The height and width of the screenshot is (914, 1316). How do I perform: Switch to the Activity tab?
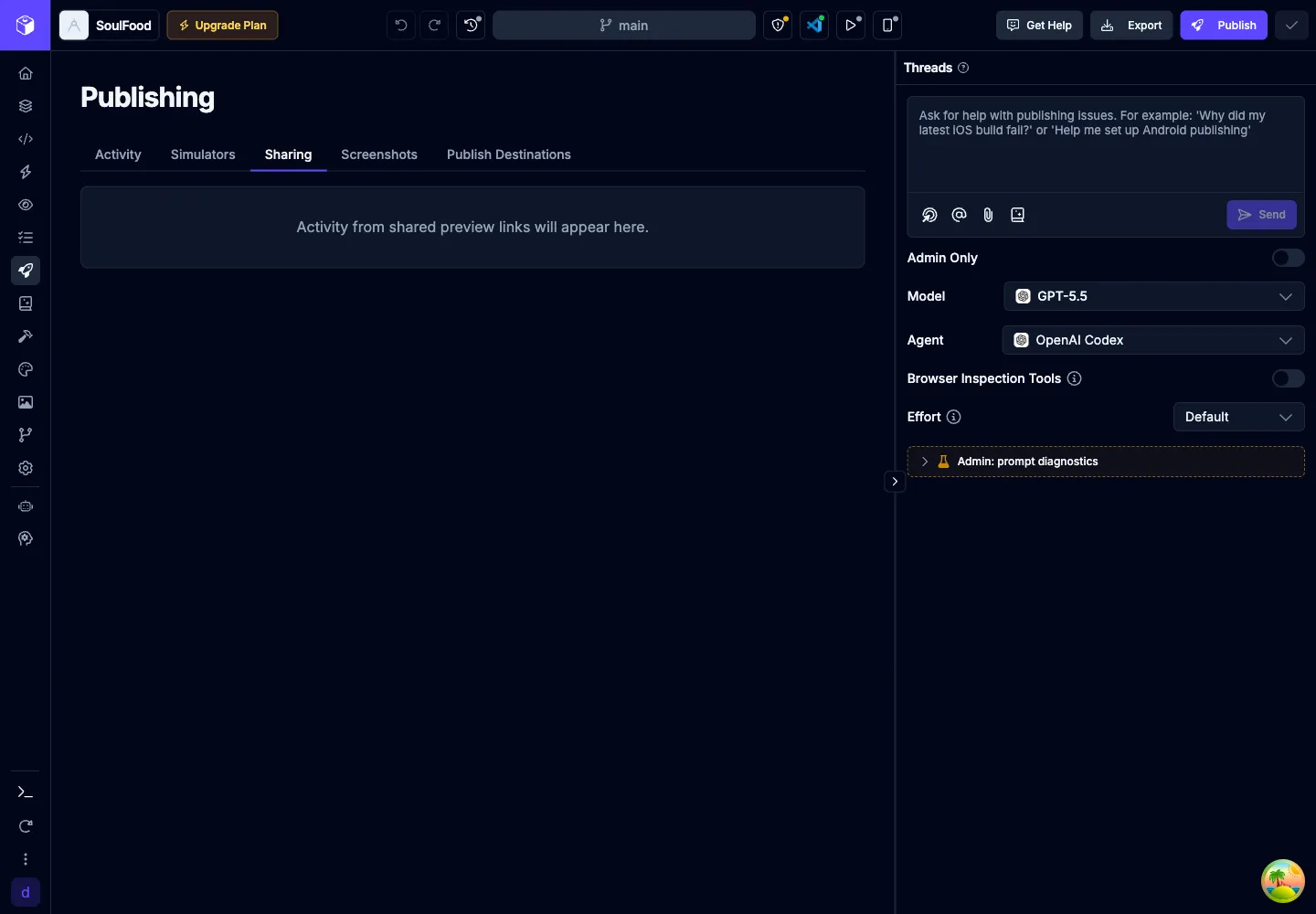tap(118, 154)
